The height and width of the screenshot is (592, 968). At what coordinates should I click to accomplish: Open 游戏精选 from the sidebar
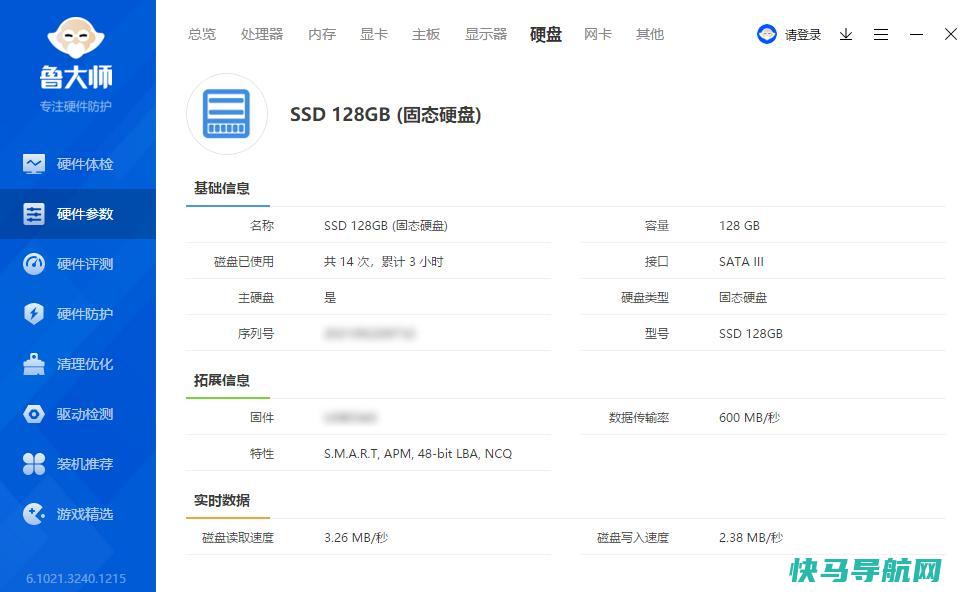pyautogui.click(x=85, y=514)
